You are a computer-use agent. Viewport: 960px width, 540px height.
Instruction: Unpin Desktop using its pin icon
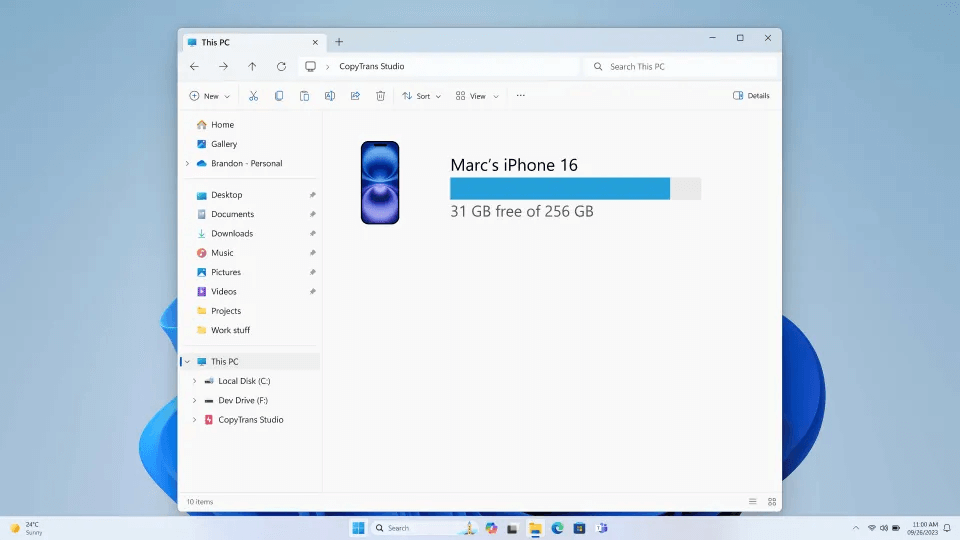(312, 195)
